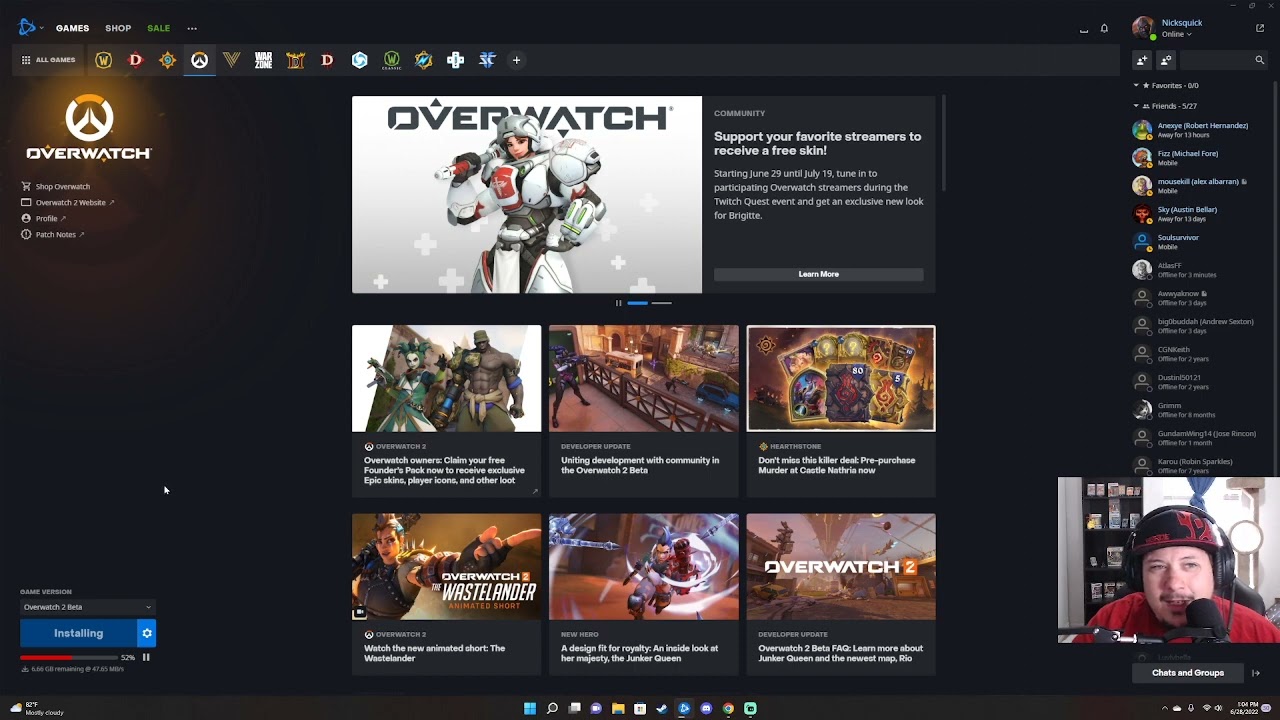Select the Diablo II Resurrected icon
The image size is (1280, 720).
pos(295,60)
